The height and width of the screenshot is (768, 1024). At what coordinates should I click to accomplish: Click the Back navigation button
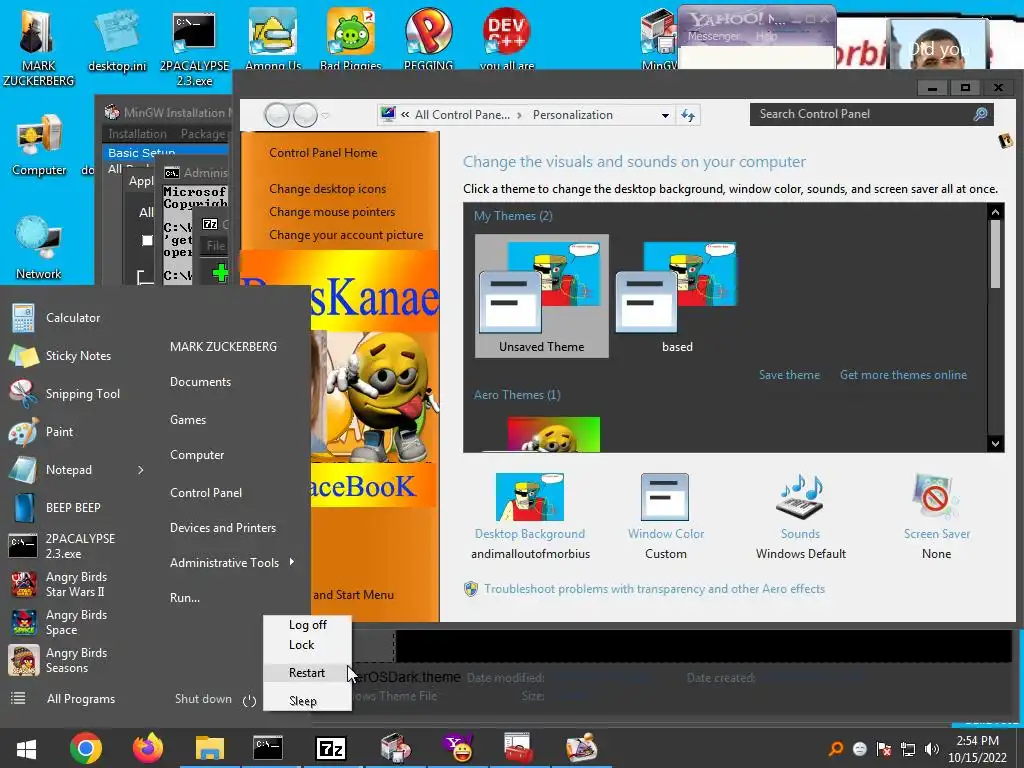click(276, 116)
